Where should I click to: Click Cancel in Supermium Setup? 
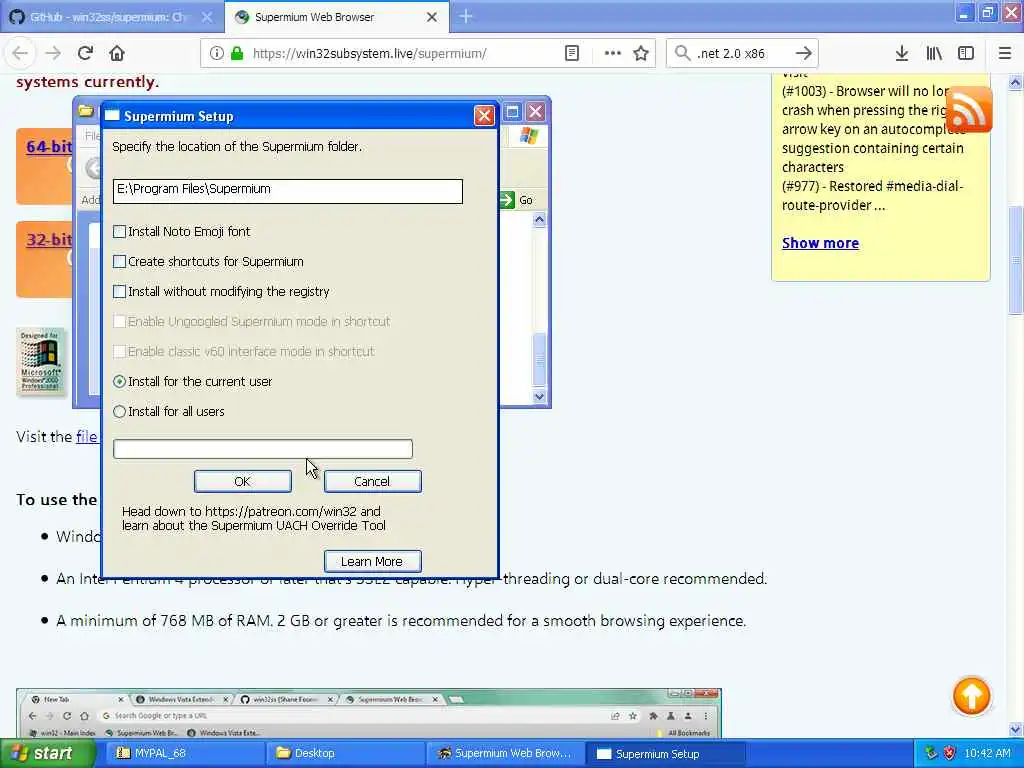pos(372,481)
